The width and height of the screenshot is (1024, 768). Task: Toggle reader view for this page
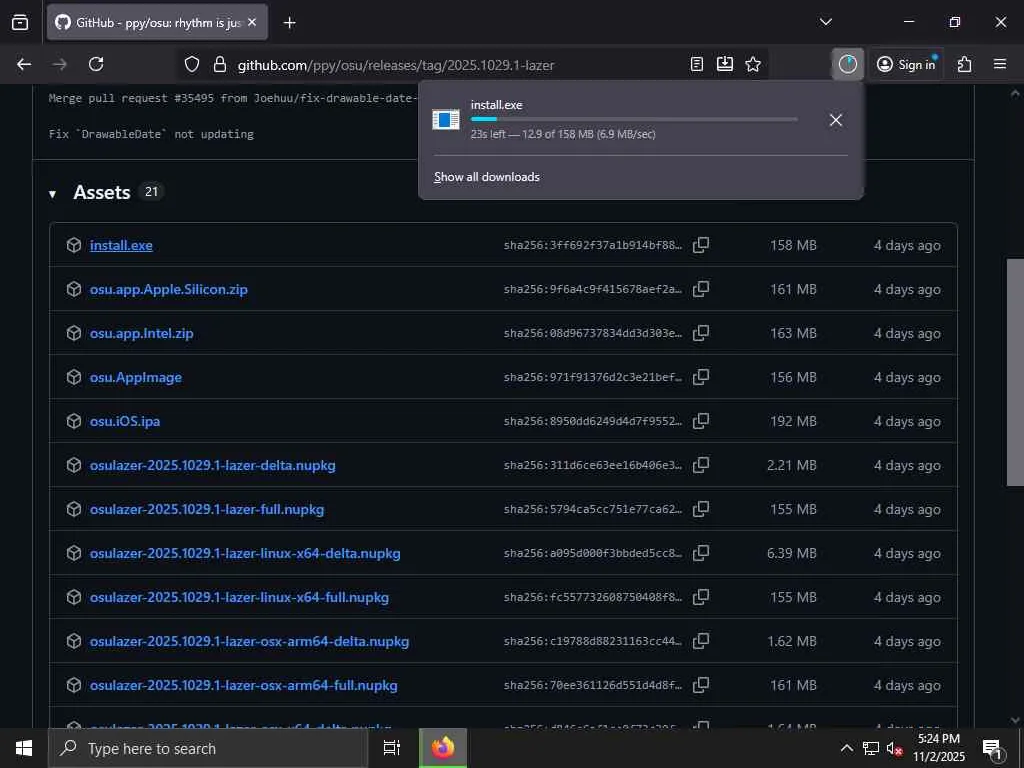[x=697, y=64]
